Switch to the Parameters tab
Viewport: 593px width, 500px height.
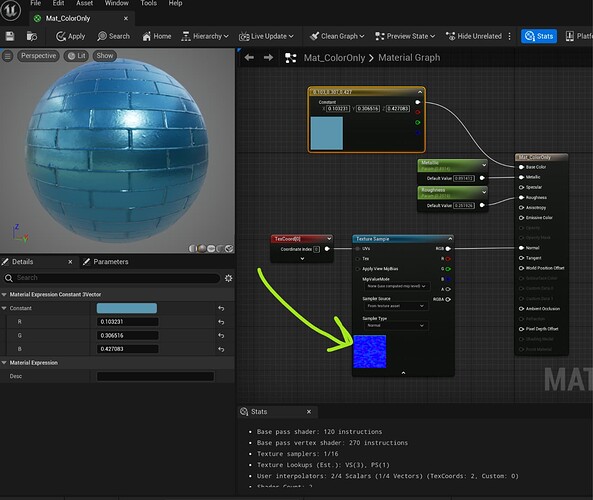pyautogui.click(x=106, y=262)
